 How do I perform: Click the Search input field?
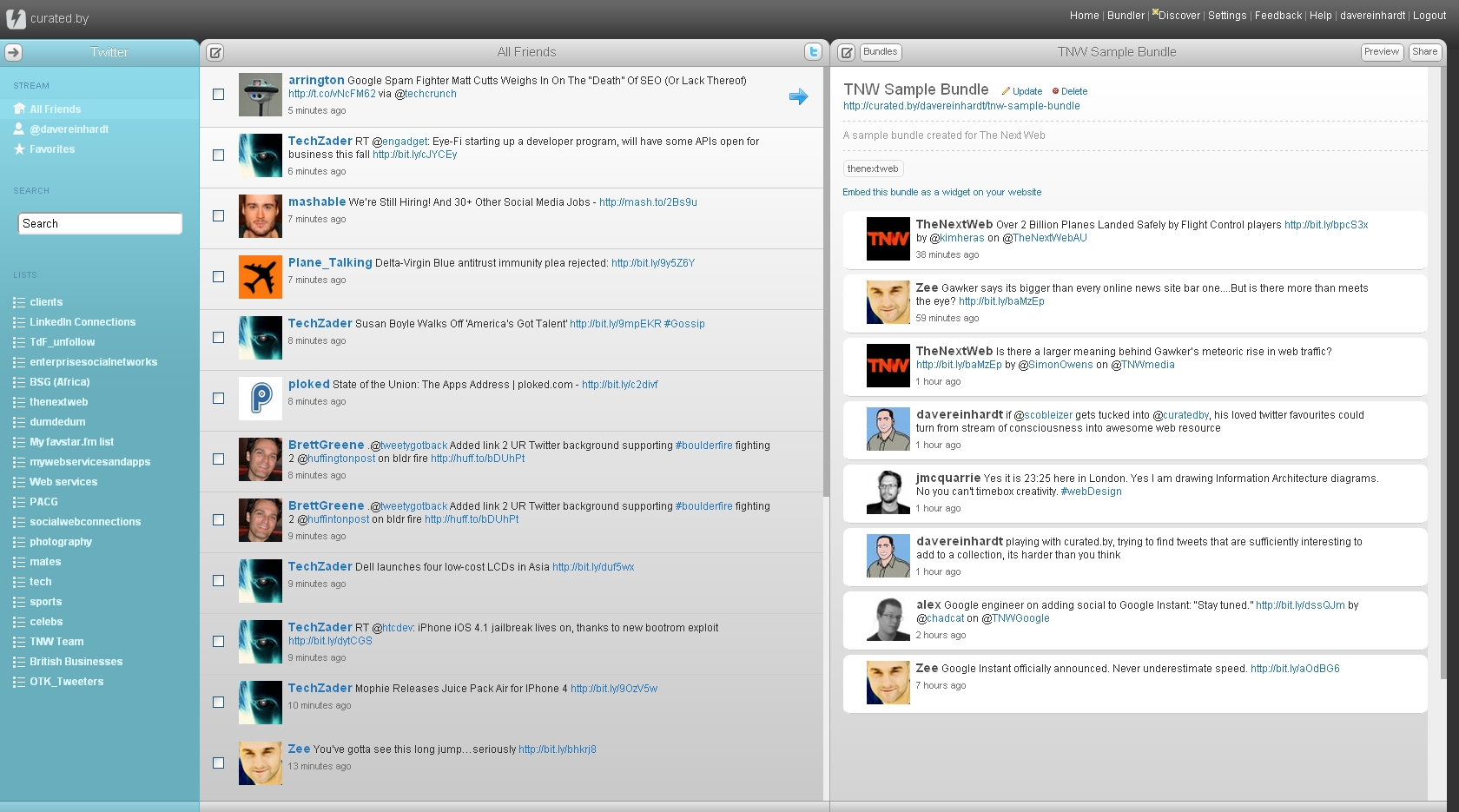(x=100, y=224)
